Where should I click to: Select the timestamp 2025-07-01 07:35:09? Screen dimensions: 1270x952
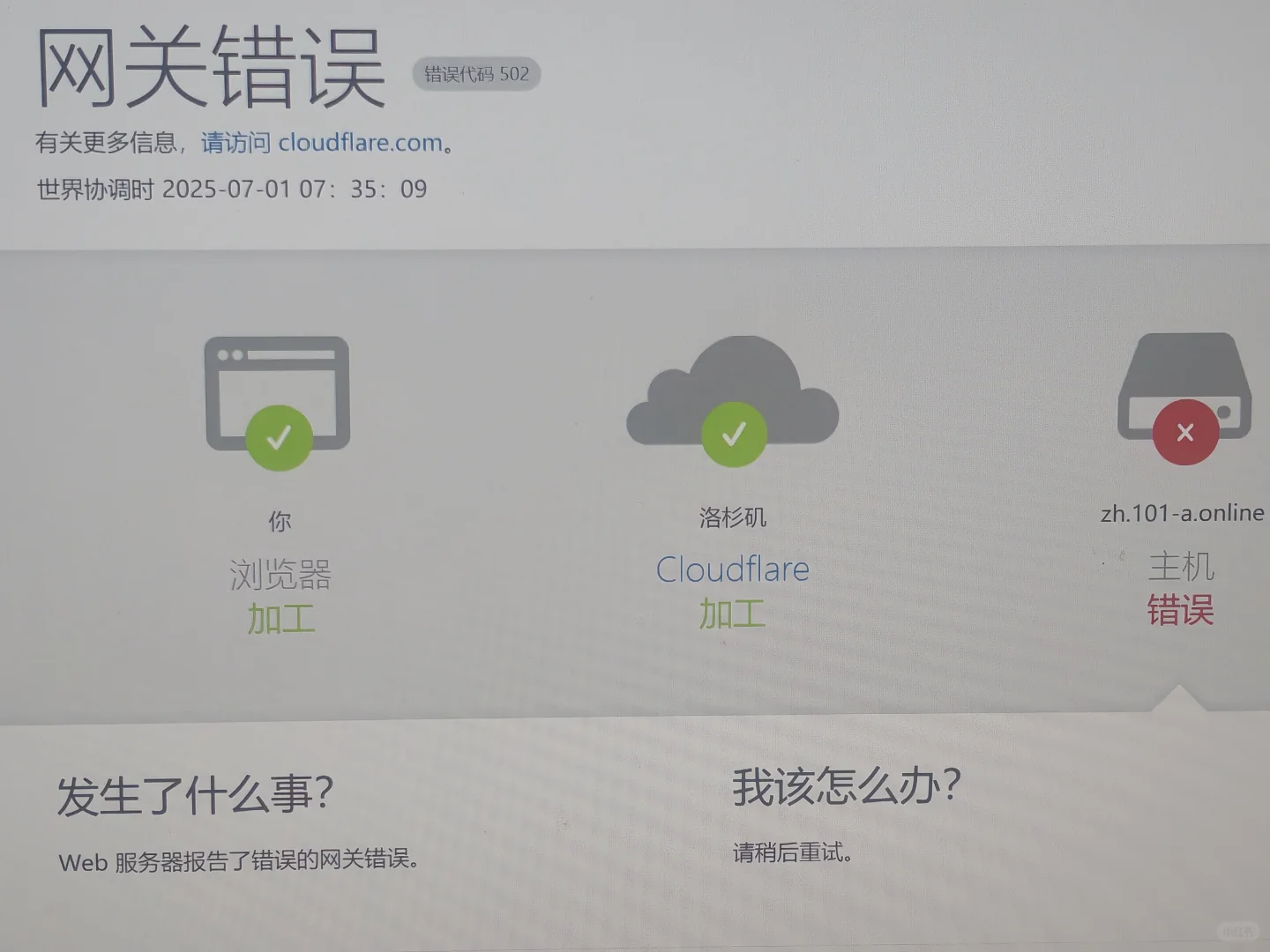point(295,189)
